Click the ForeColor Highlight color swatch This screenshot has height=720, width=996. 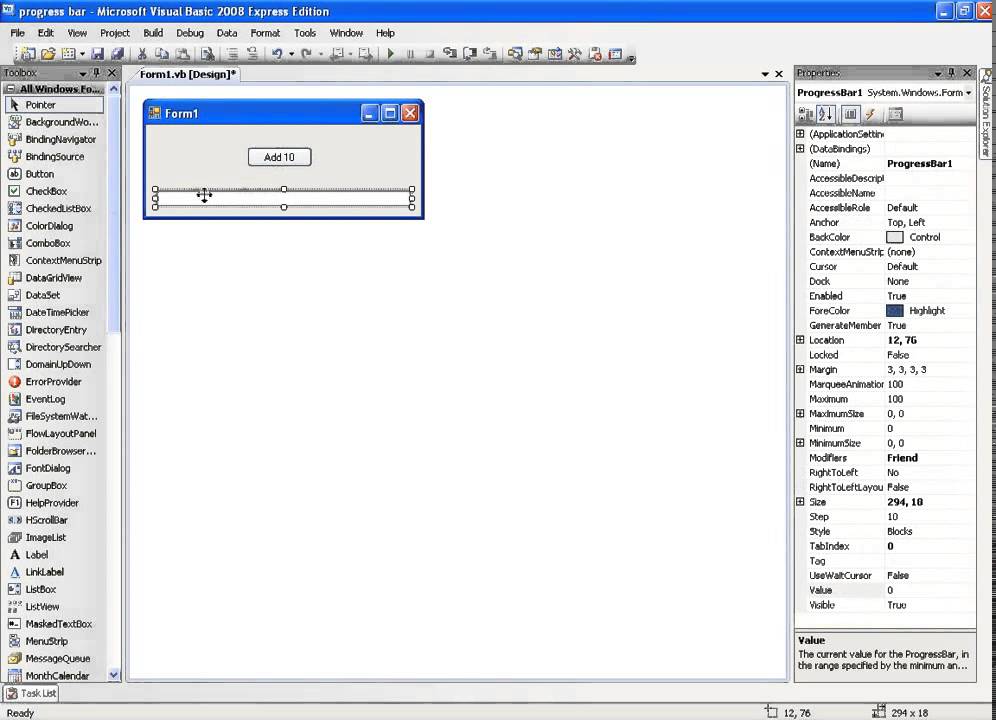[x=894, y=311]
